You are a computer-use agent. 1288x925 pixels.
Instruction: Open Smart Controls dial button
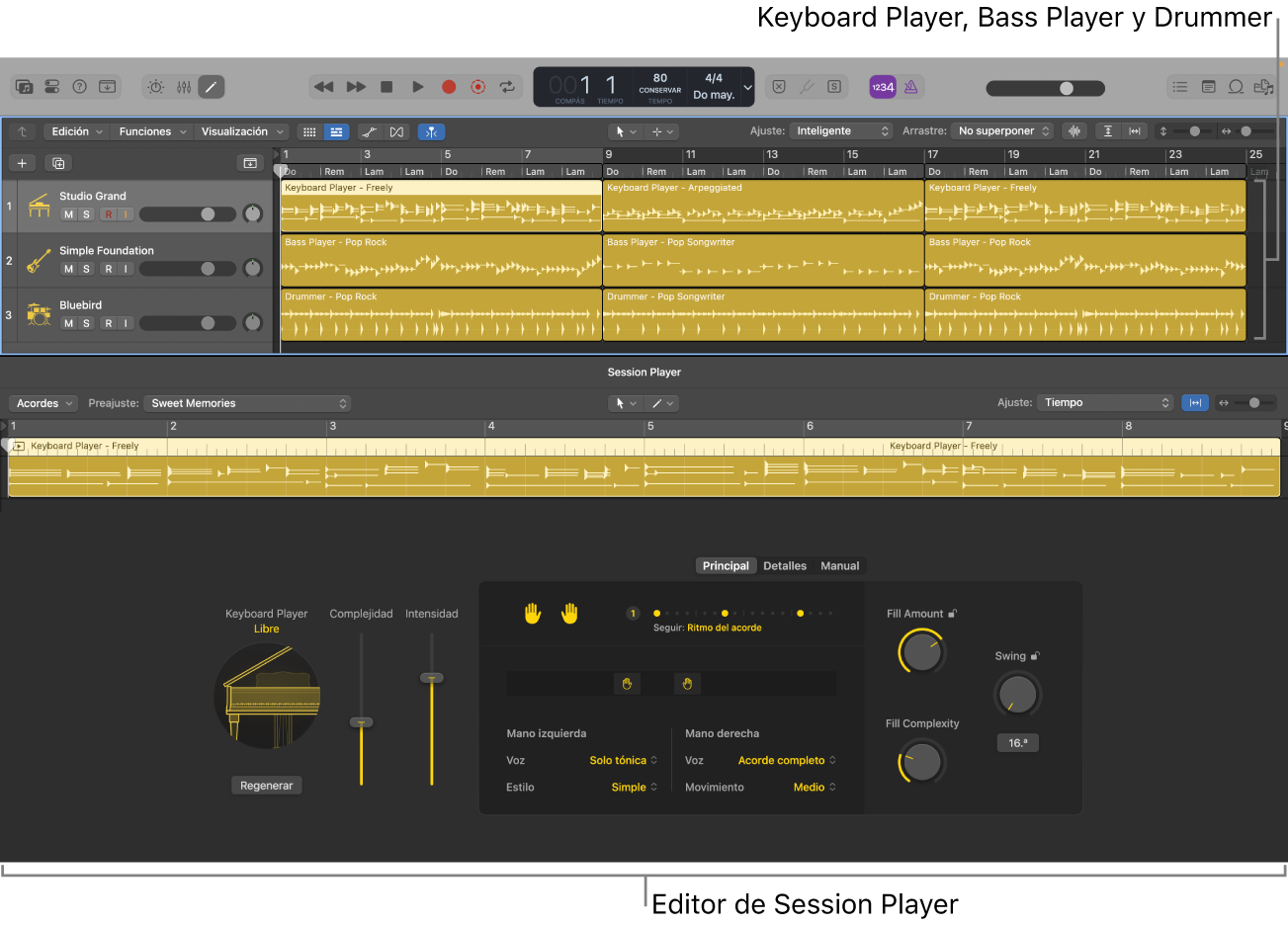coord(156,87)
